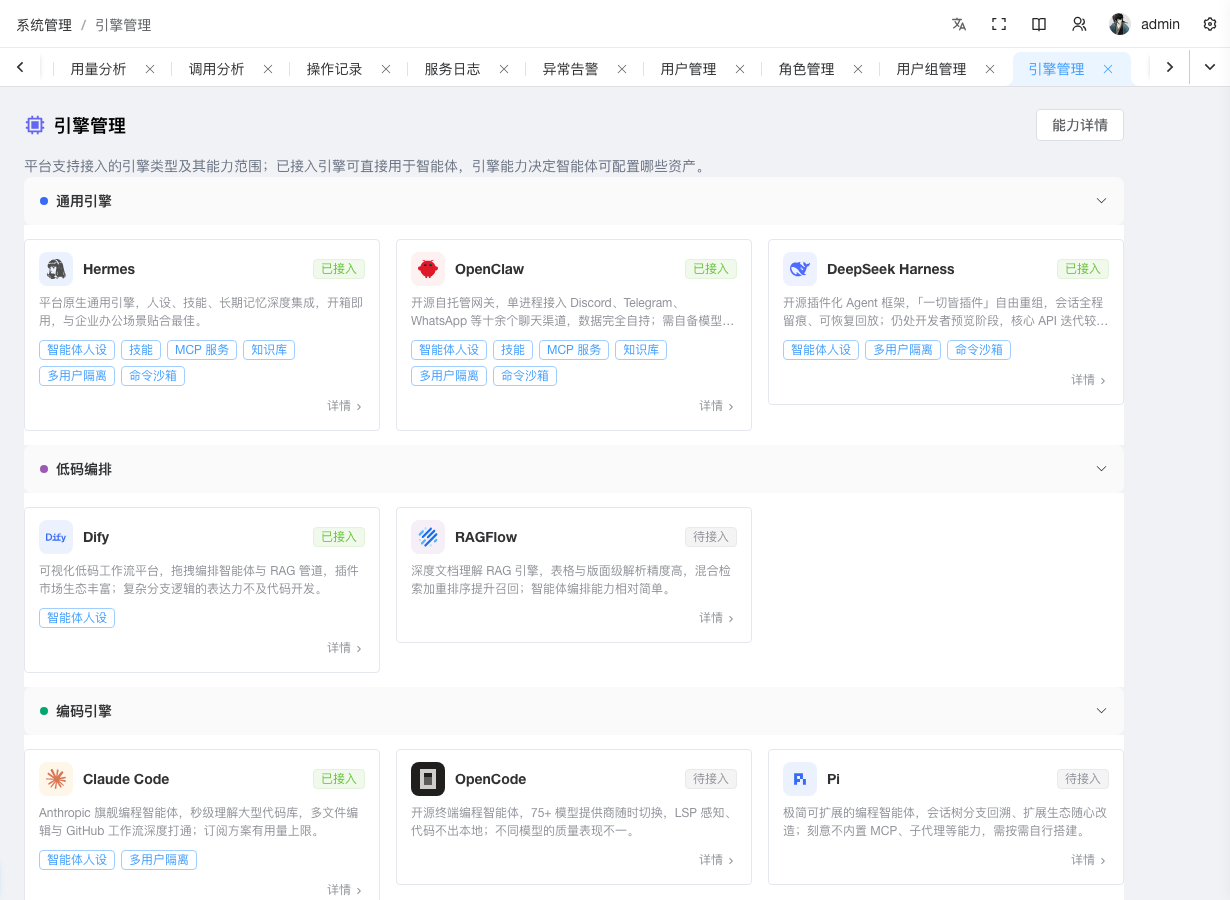Open the documentation book icon
The height and width of the screenshot is (900, 1230).
click(x=1039, y=24)
